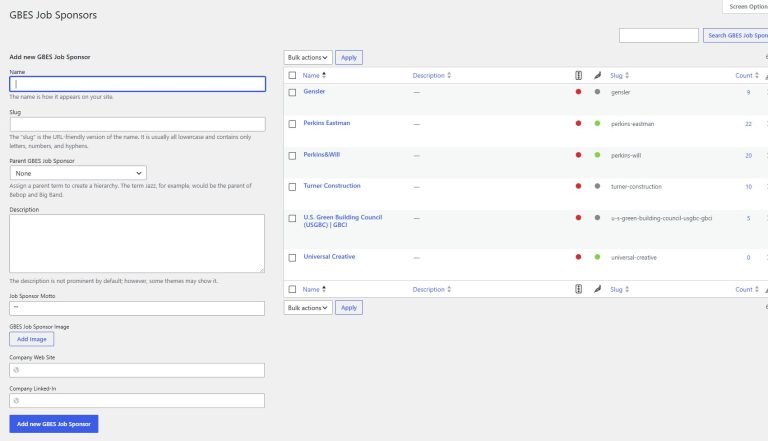Click the SEO score icon in table footer
This screenshot has width=768, height=441.
click(578, 289)
